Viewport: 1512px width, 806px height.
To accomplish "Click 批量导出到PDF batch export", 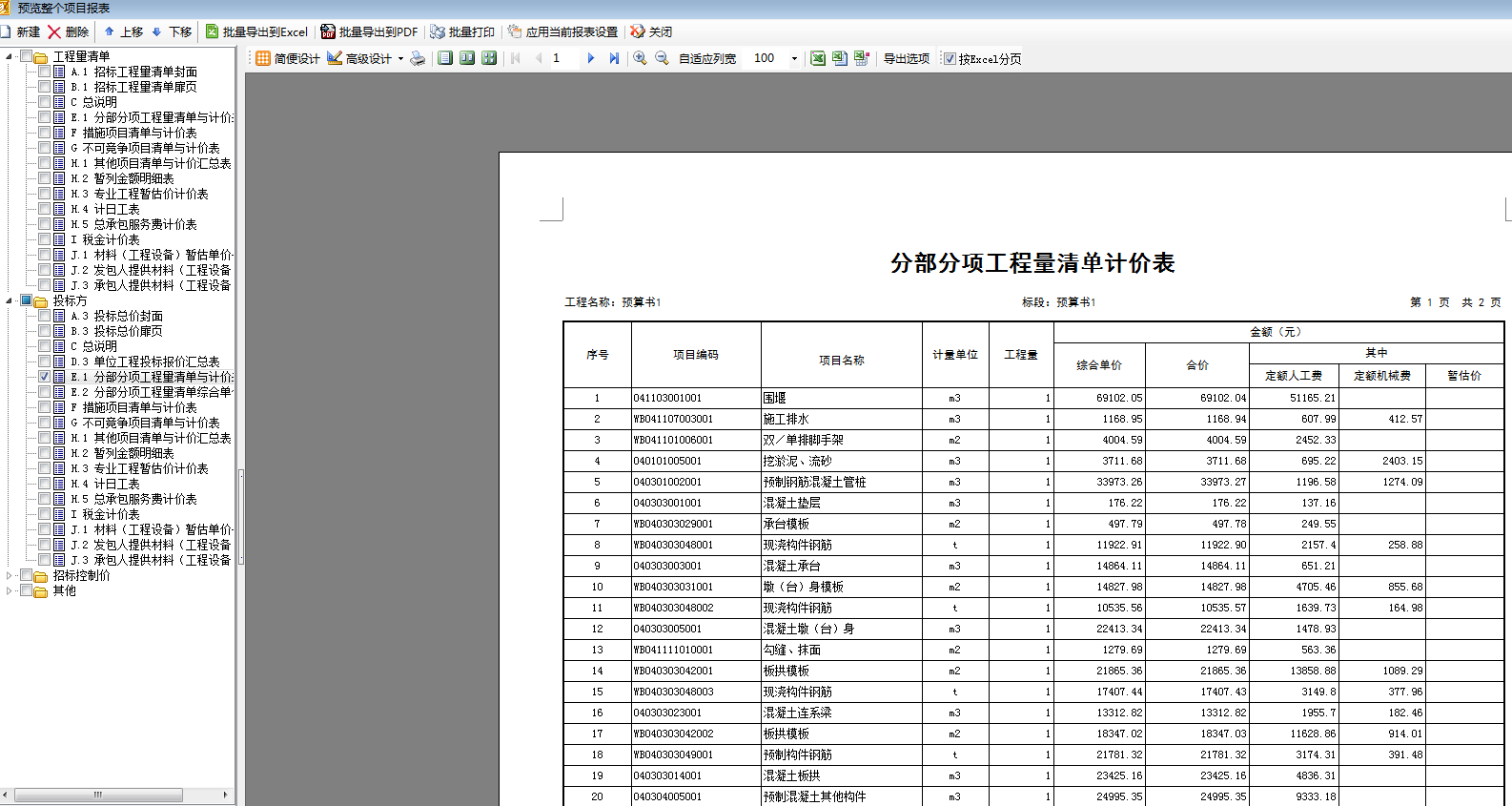I will point(370,31).
